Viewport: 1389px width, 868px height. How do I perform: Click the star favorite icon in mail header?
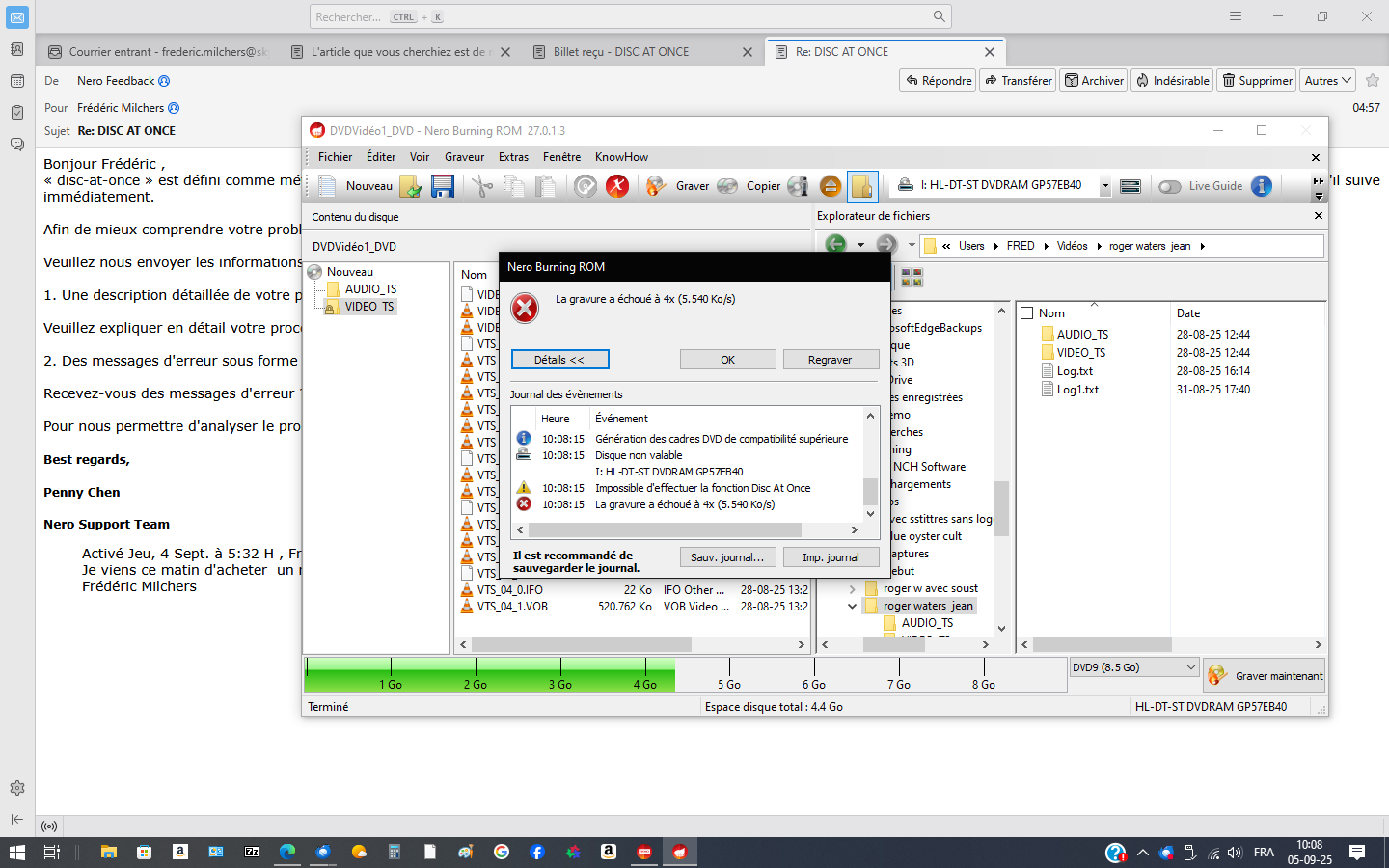pos(1373,80)
